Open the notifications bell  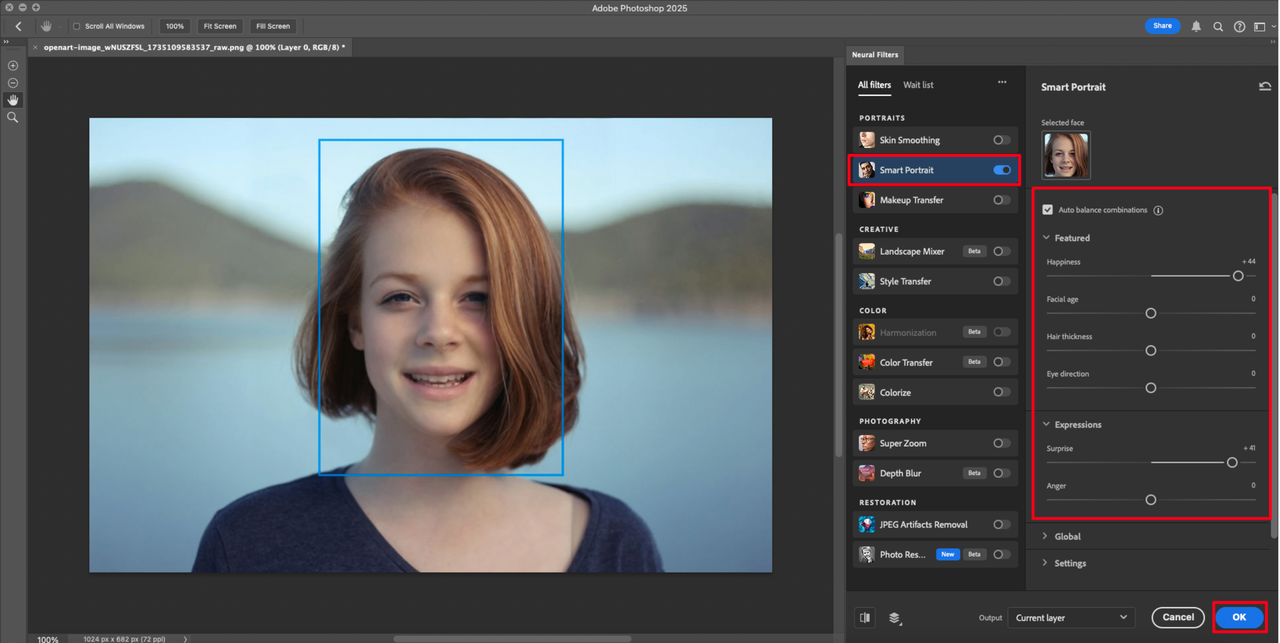(x=1196, y=27)
